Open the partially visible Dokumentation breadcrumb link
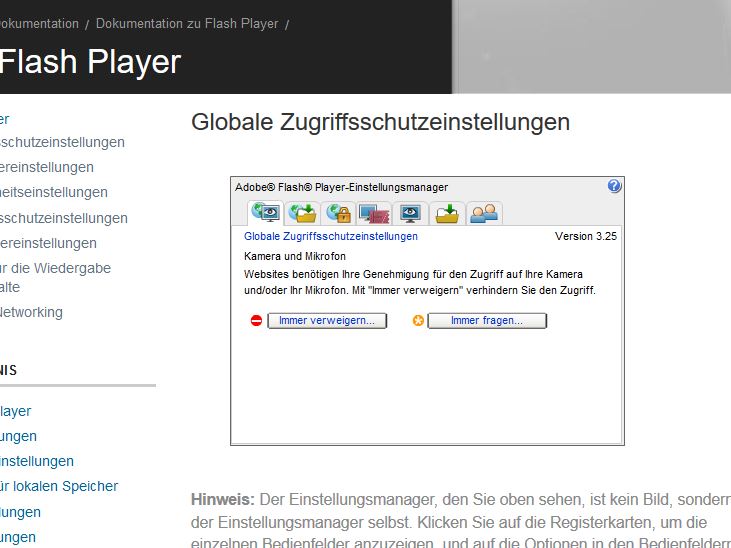This screenshot has height=548, width=731. coord(39,23)
